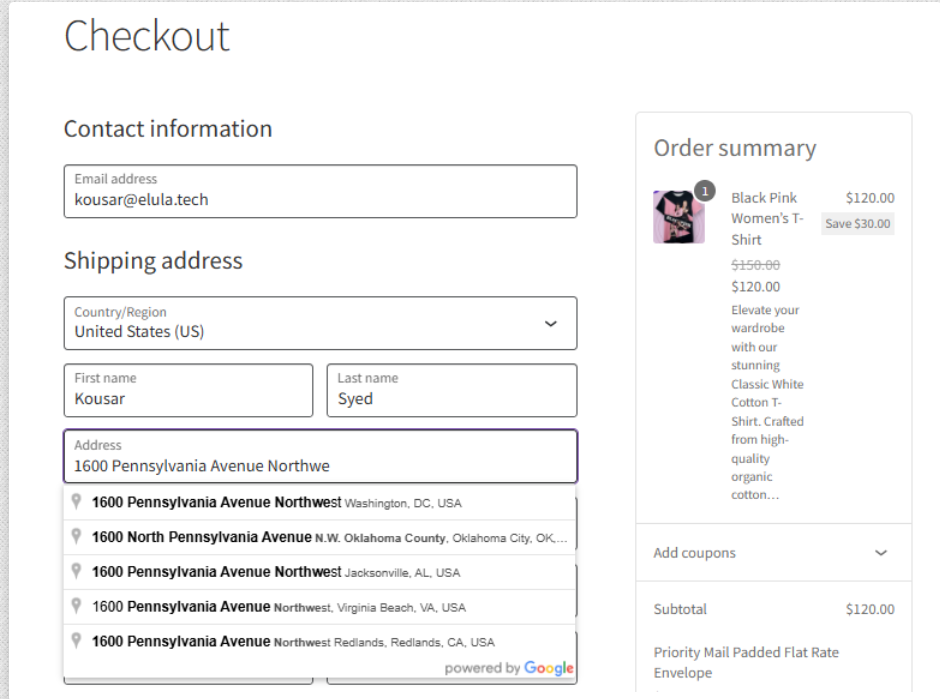Image resolution: width=940 pixels, height=699 pixels.
Task: Click the product description Elevate your wardrobe text
Action: point(767,402)
